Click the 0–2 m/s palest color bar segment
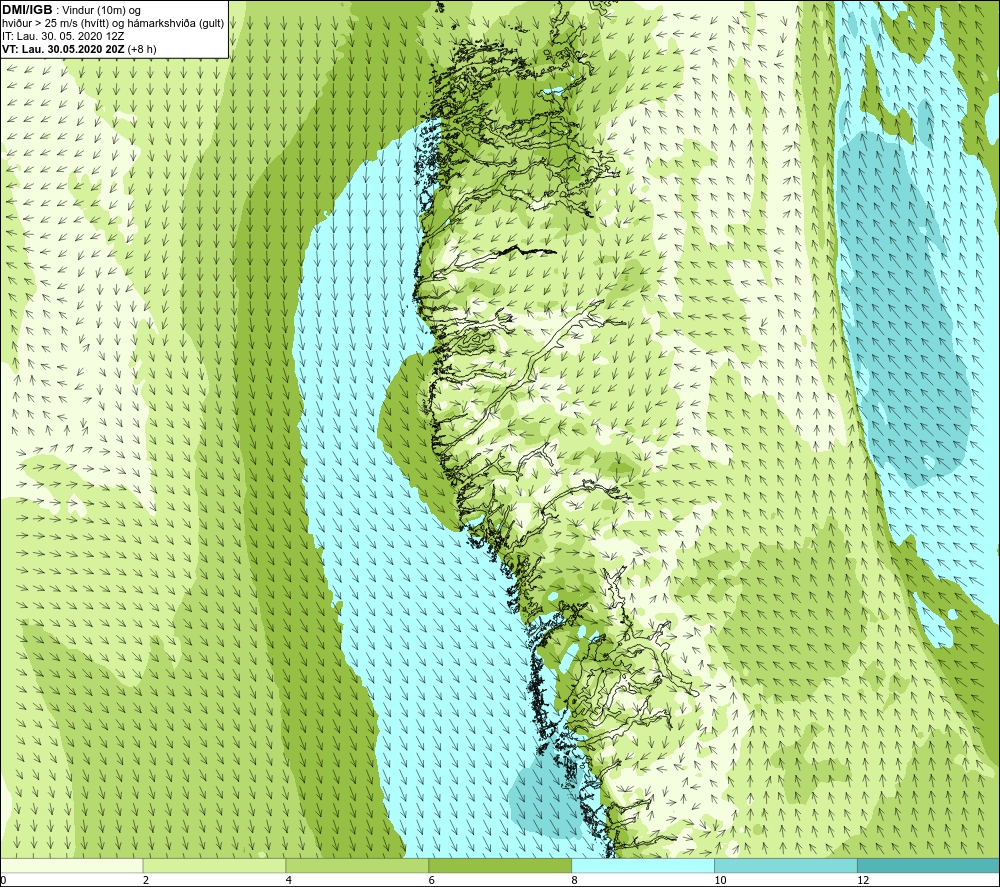Viewport: 1000px width, 887px height. click(x=71, y=865)
